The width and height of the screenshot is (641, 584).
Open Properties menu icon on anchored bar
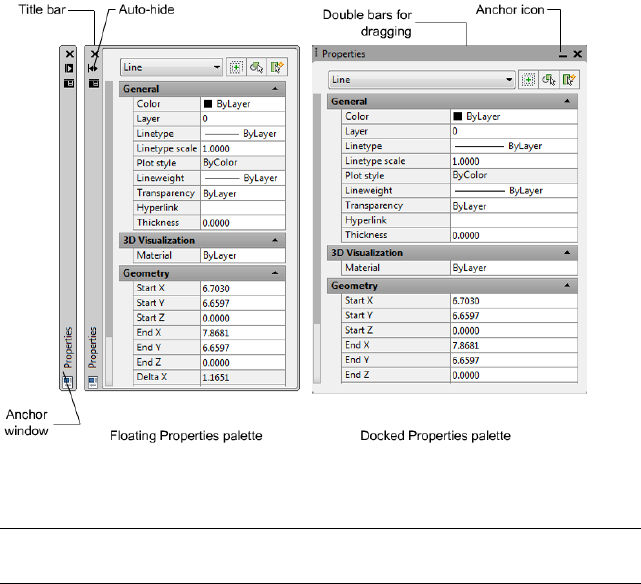[69, 83]
